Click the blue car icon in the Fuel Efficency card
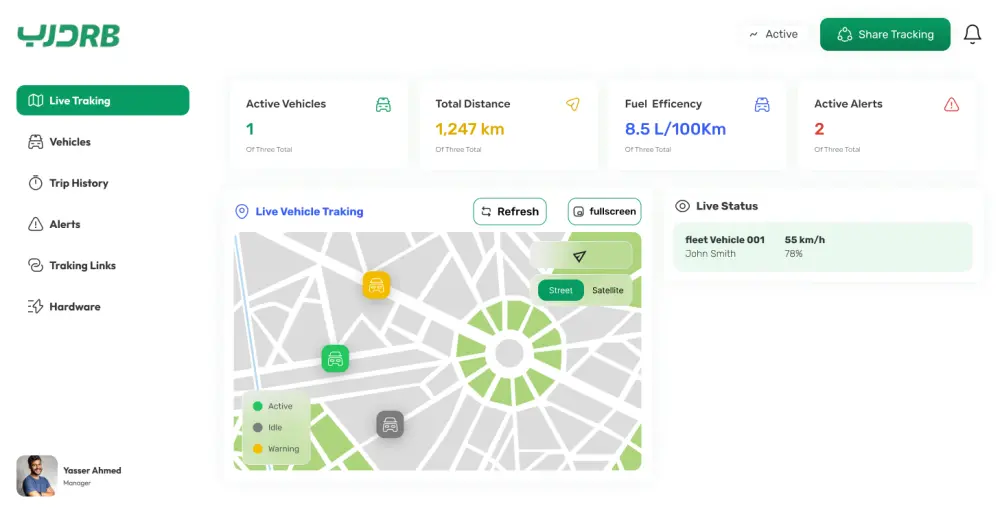This screenshot has height=513, width=1000. click(x=762, y=105)
